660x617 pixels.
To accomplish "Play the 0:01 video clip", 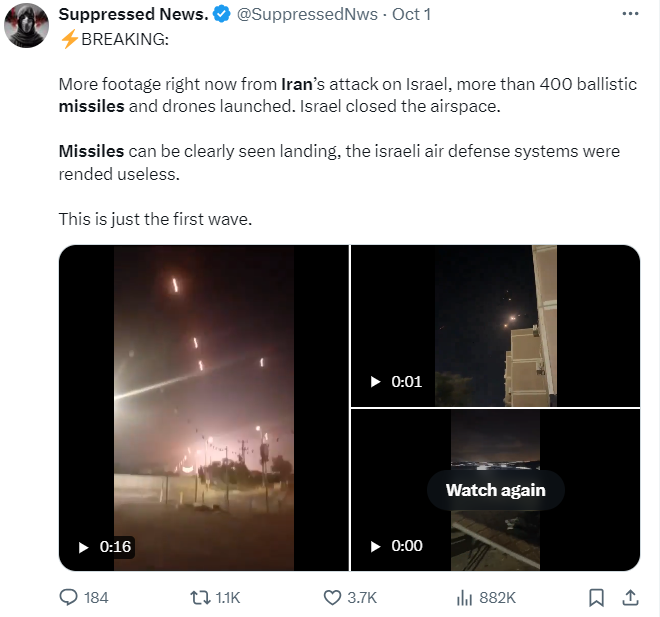I will [376, 382].
